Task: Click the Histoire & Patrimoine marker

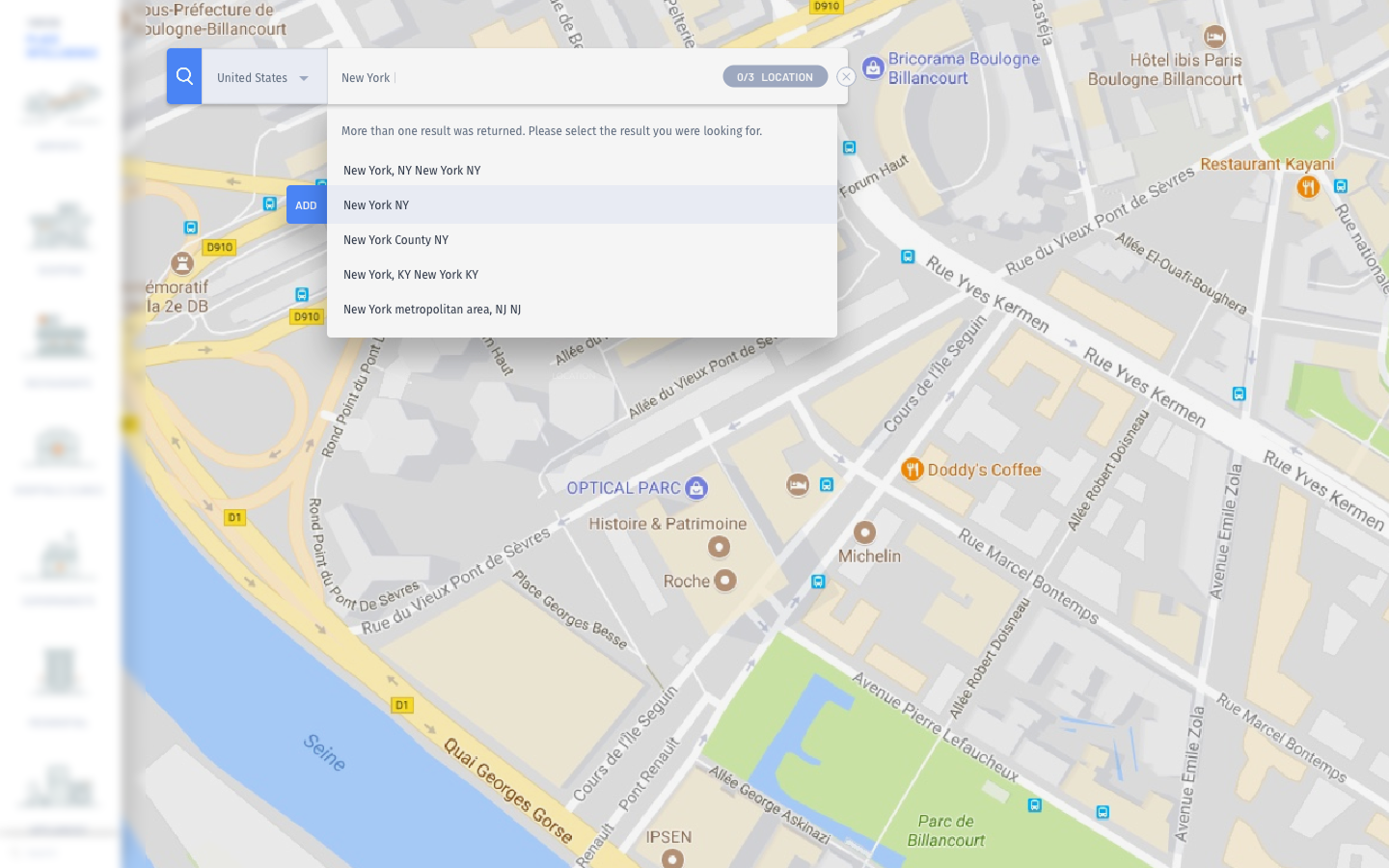Action: click(x=719, y=547)
